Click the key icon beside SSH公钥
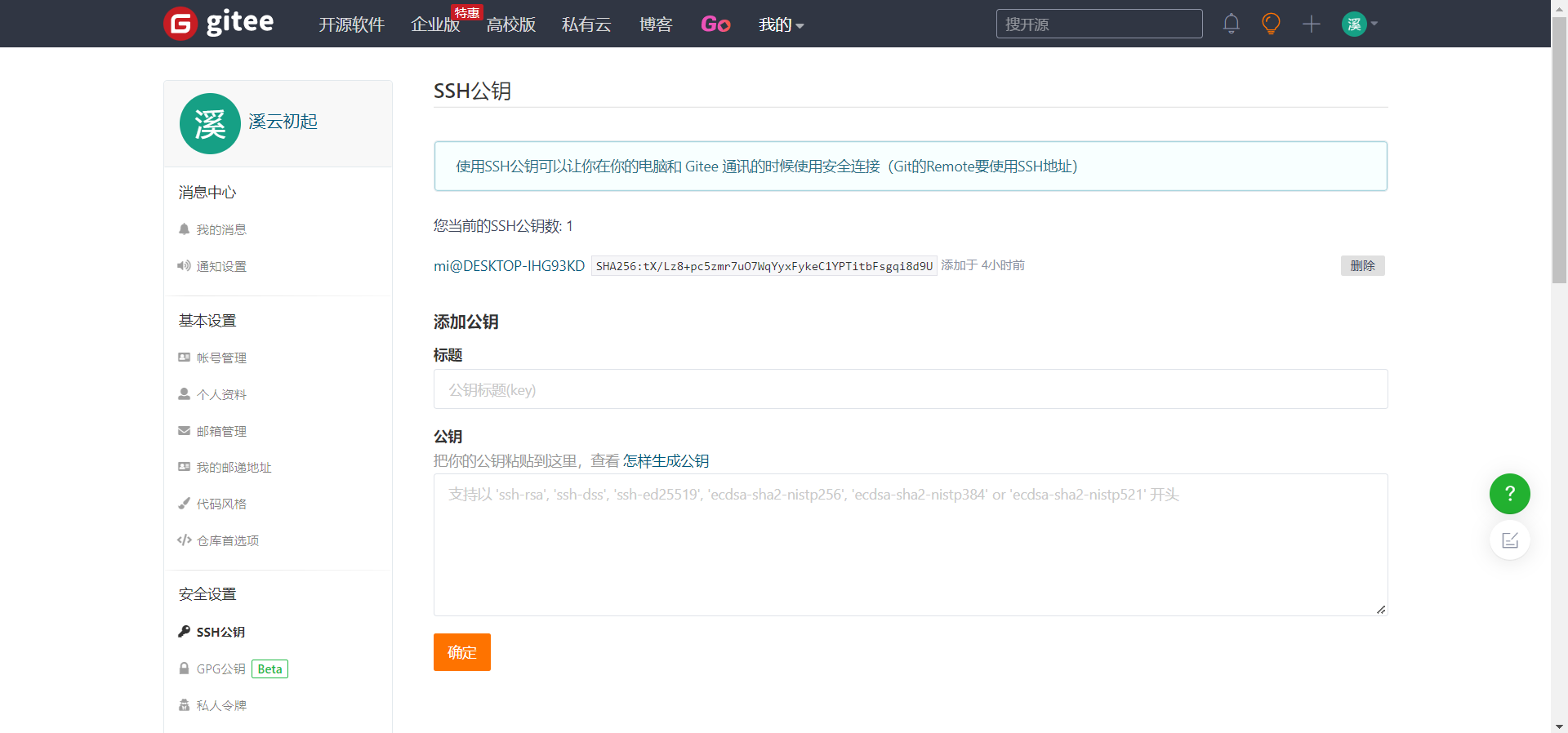 click(184, 632)
